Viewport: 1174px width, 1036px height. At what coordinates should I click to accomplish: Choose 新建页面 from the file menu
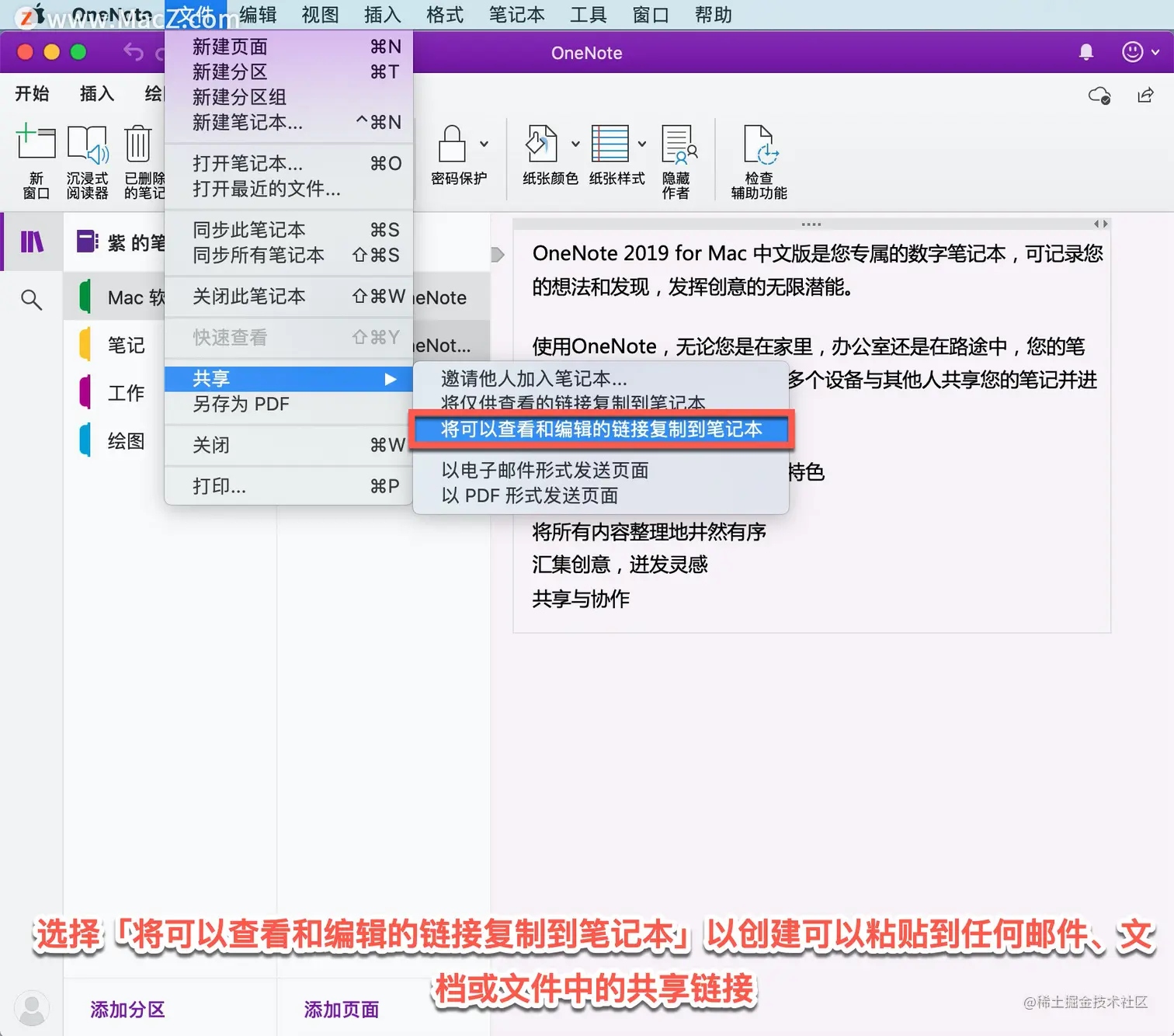click(288, 47)
